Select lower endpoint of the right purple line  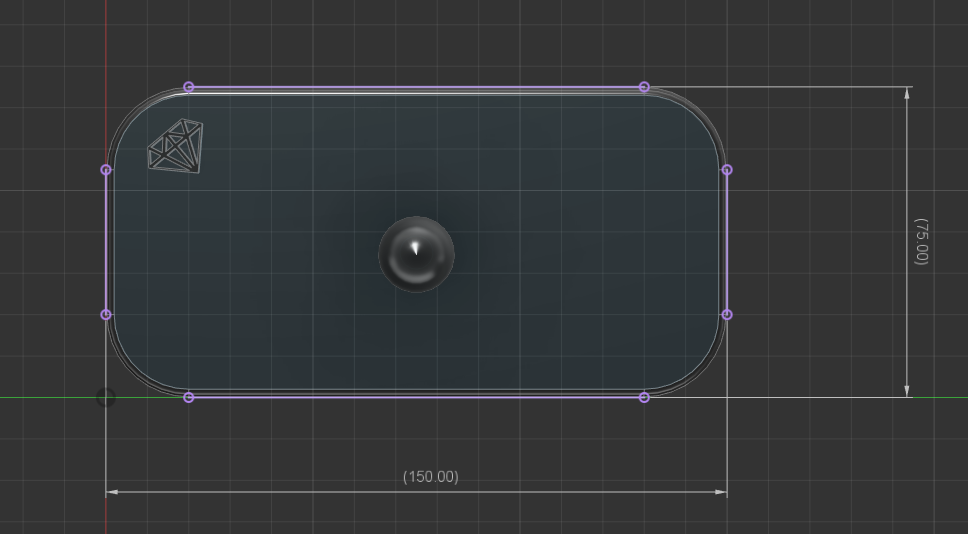click(x=727, y=315)
